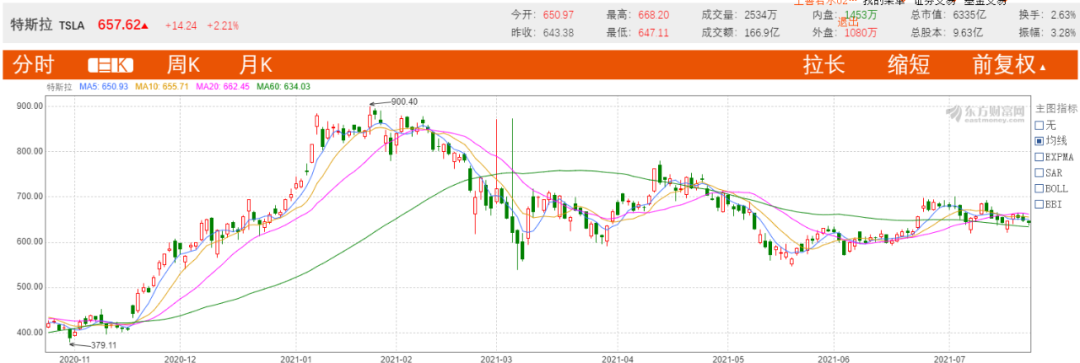Enable the BOLL indicator checkbox
This screenshot has width=1080, height=363.
[1039, 188]
